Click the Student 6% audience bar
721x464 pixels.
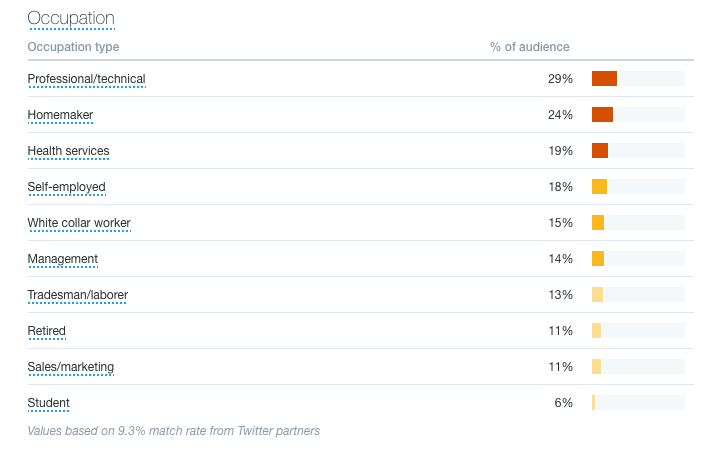click(x=594, y=403)
